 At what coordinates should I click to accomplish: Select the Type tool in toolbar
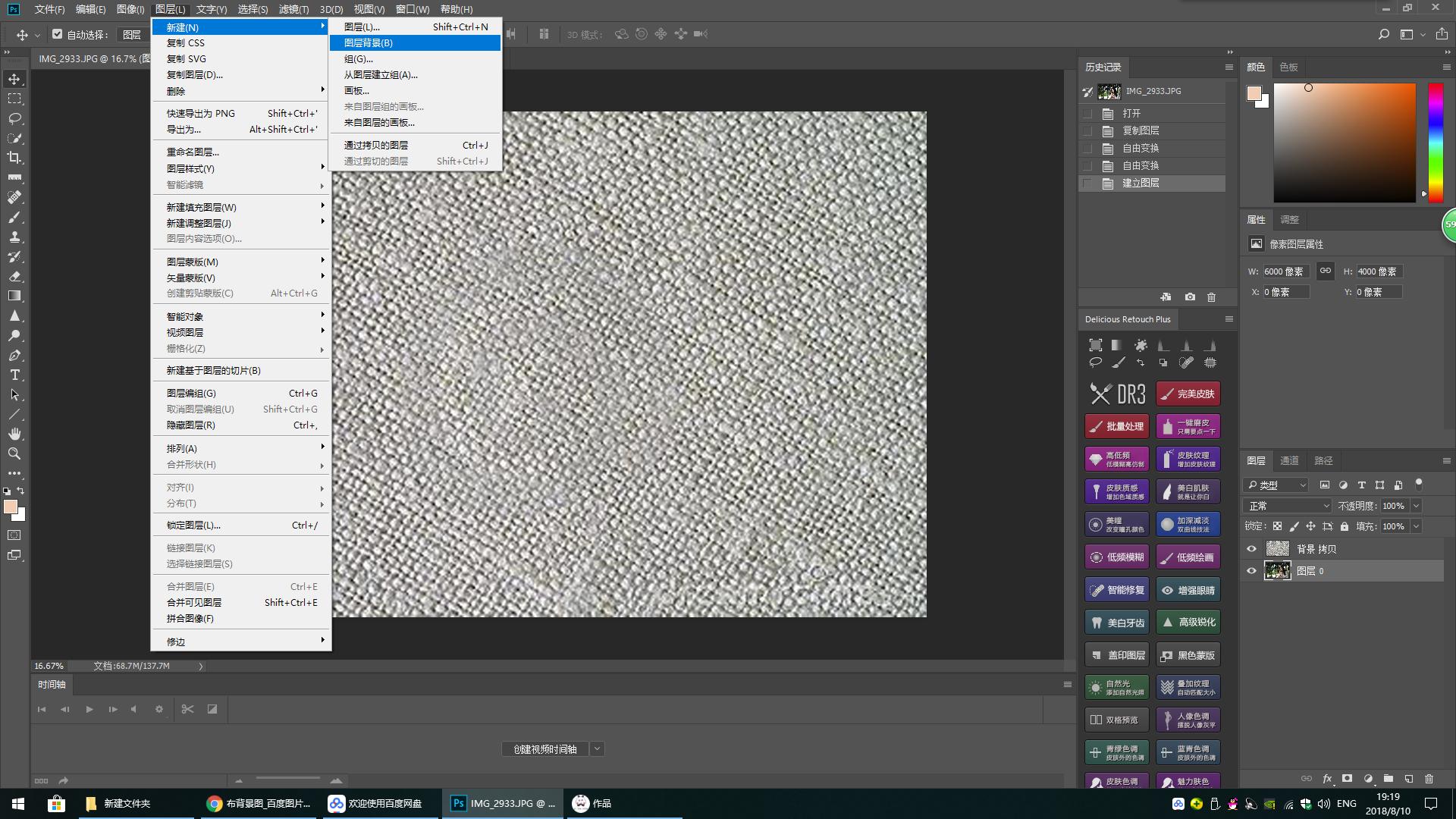coord(14,375)
